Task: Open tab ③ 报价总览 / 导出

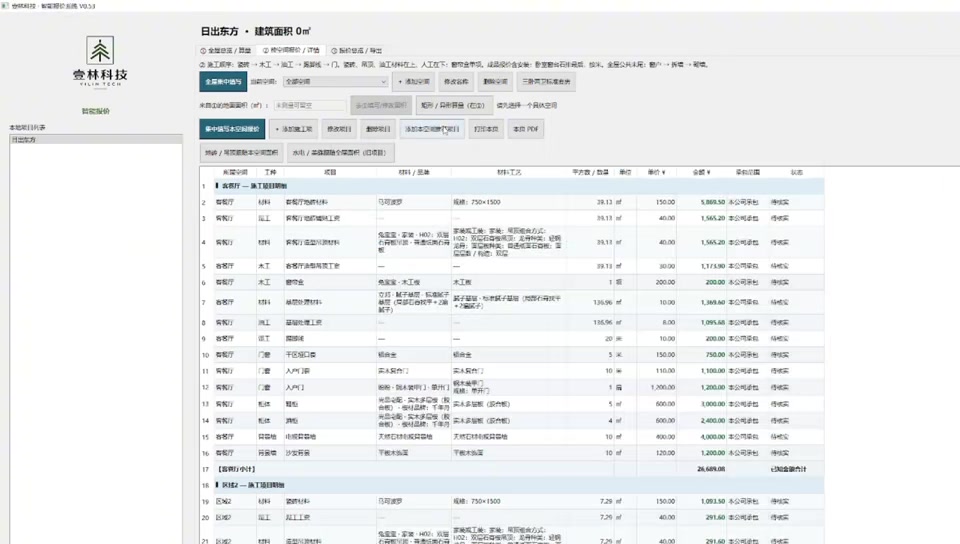Action: (356, 51)
